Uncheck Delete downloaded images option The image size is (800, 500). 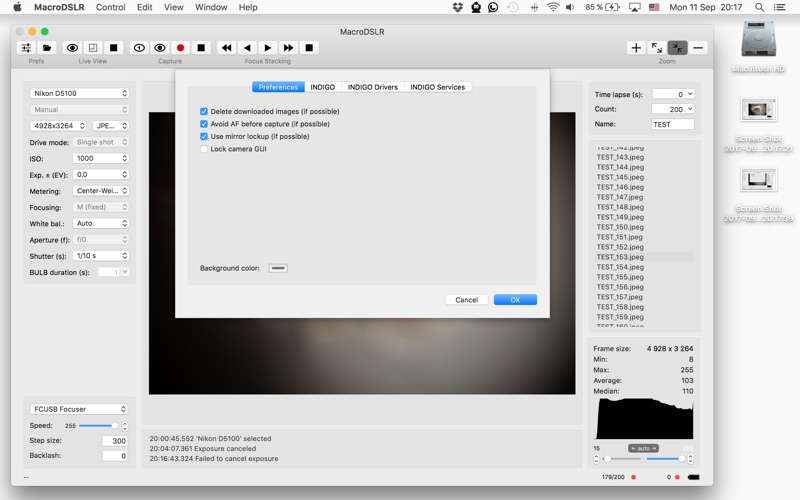pyautogui.click(x=204, y=111)
